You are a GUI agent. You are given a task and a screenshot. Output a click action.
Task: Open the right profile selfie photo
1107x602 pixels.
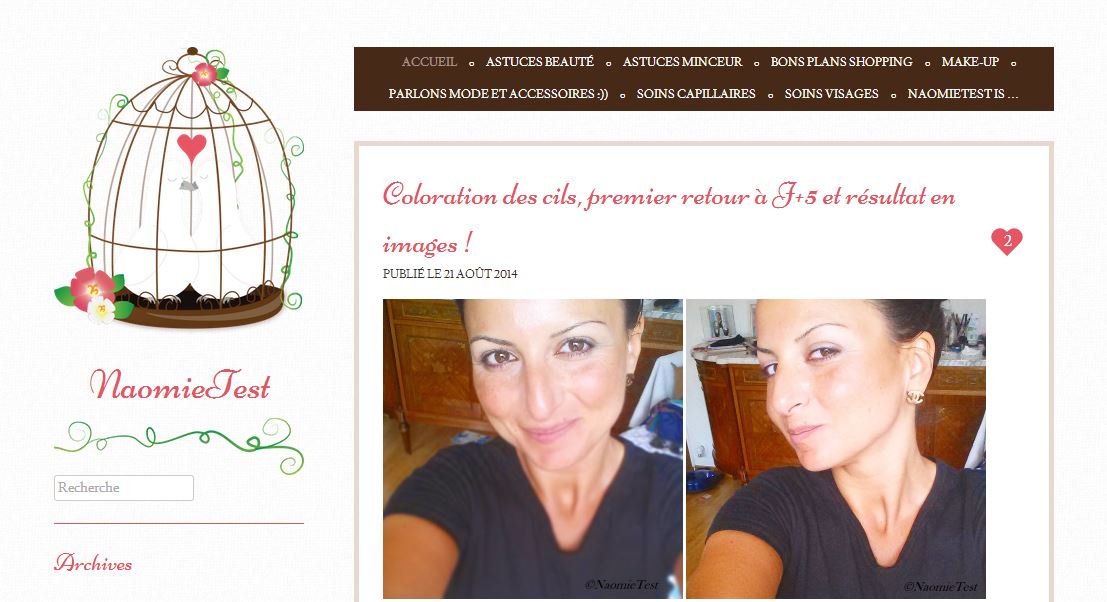(x=836, y=449)
